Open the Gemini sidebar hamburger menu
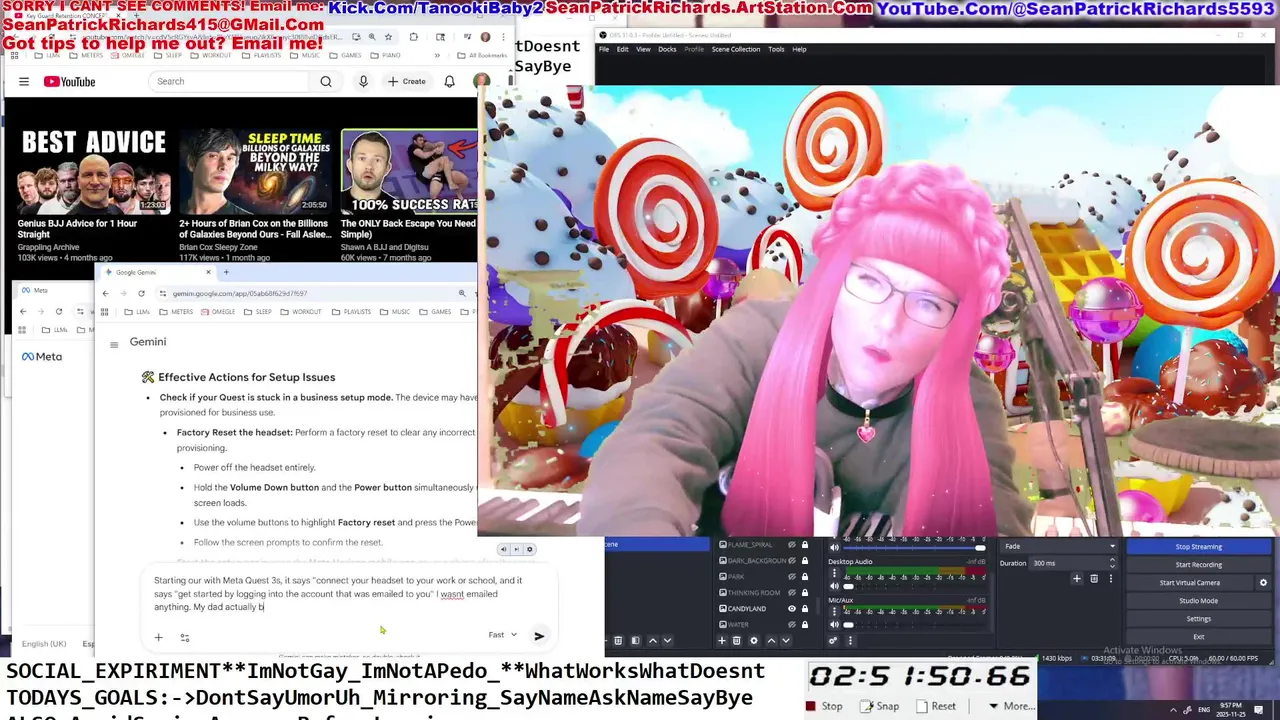1280x720 pixels. point(114,345)
